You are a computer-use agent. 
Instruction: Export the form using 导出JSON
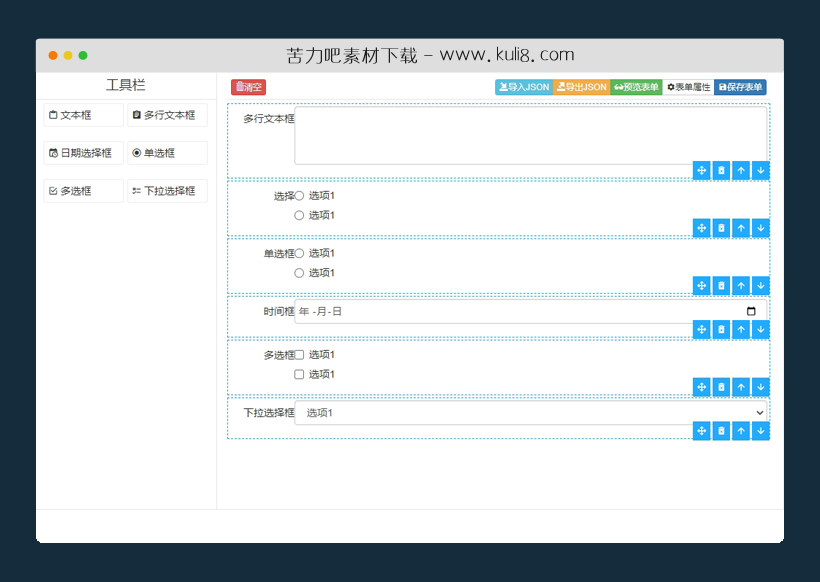pyautogui.click(x=582, y=87)
